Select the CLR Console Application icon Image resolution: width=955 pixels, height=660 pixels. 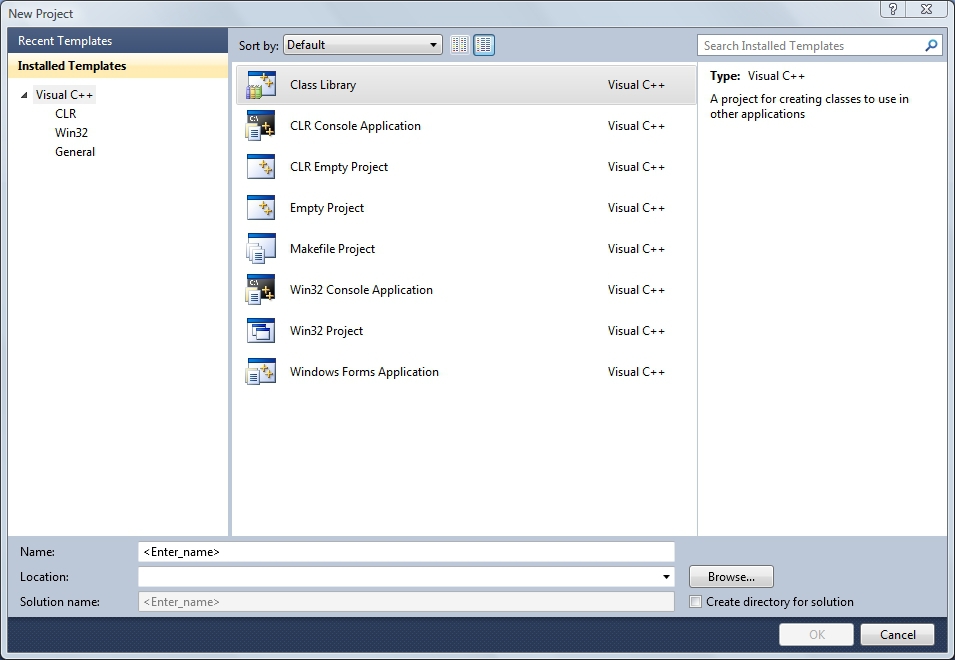261,127
